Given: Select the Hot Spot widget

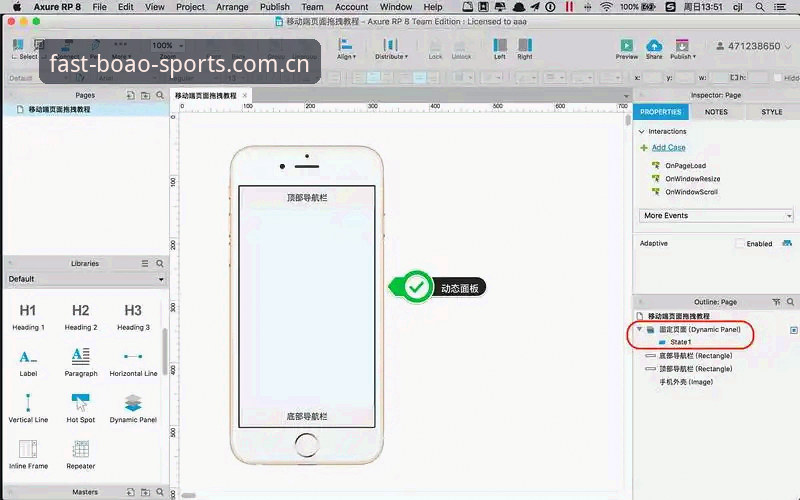Looking at the screenshot, I should [x=81, y=408].
